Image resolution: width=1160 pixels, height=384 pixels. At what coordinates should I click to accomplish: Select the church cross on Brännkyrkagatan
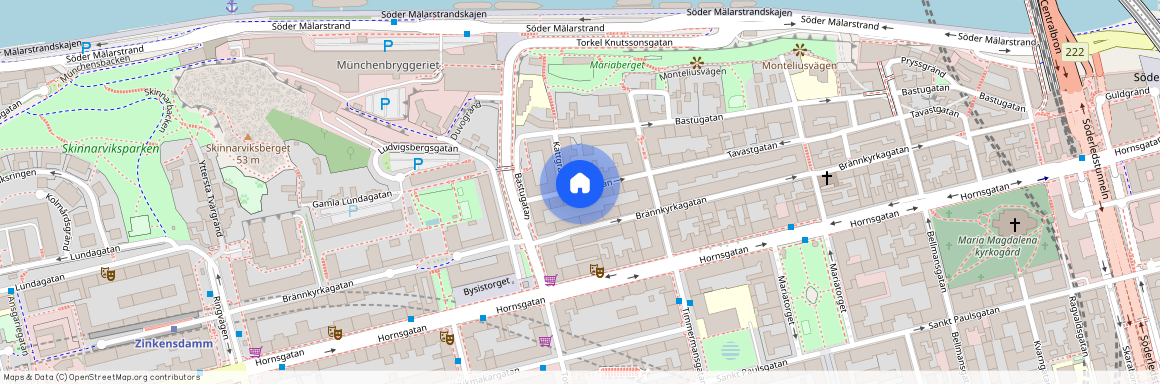826,178
